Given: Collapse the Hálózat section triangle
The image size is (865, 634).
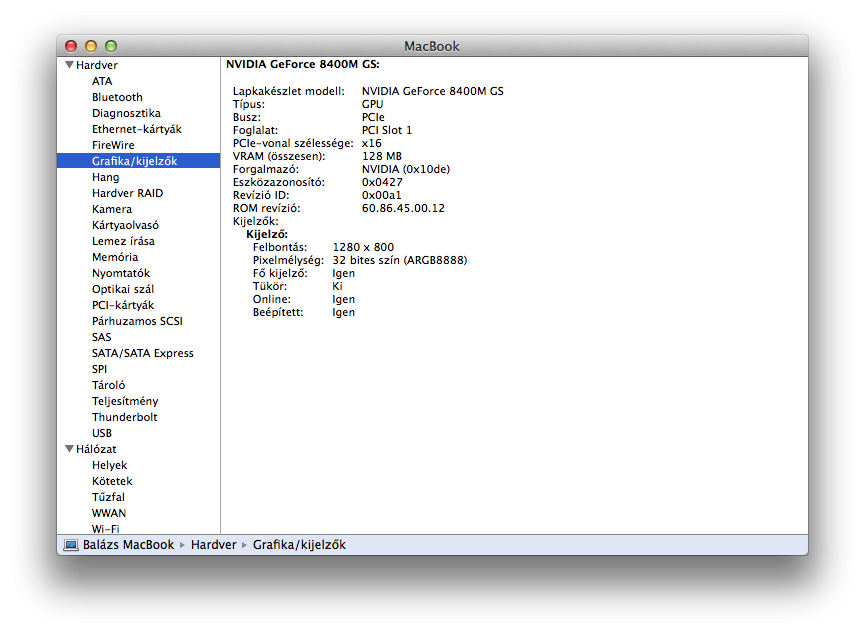Looking at the screenshot, I should (x=69, y=449).
